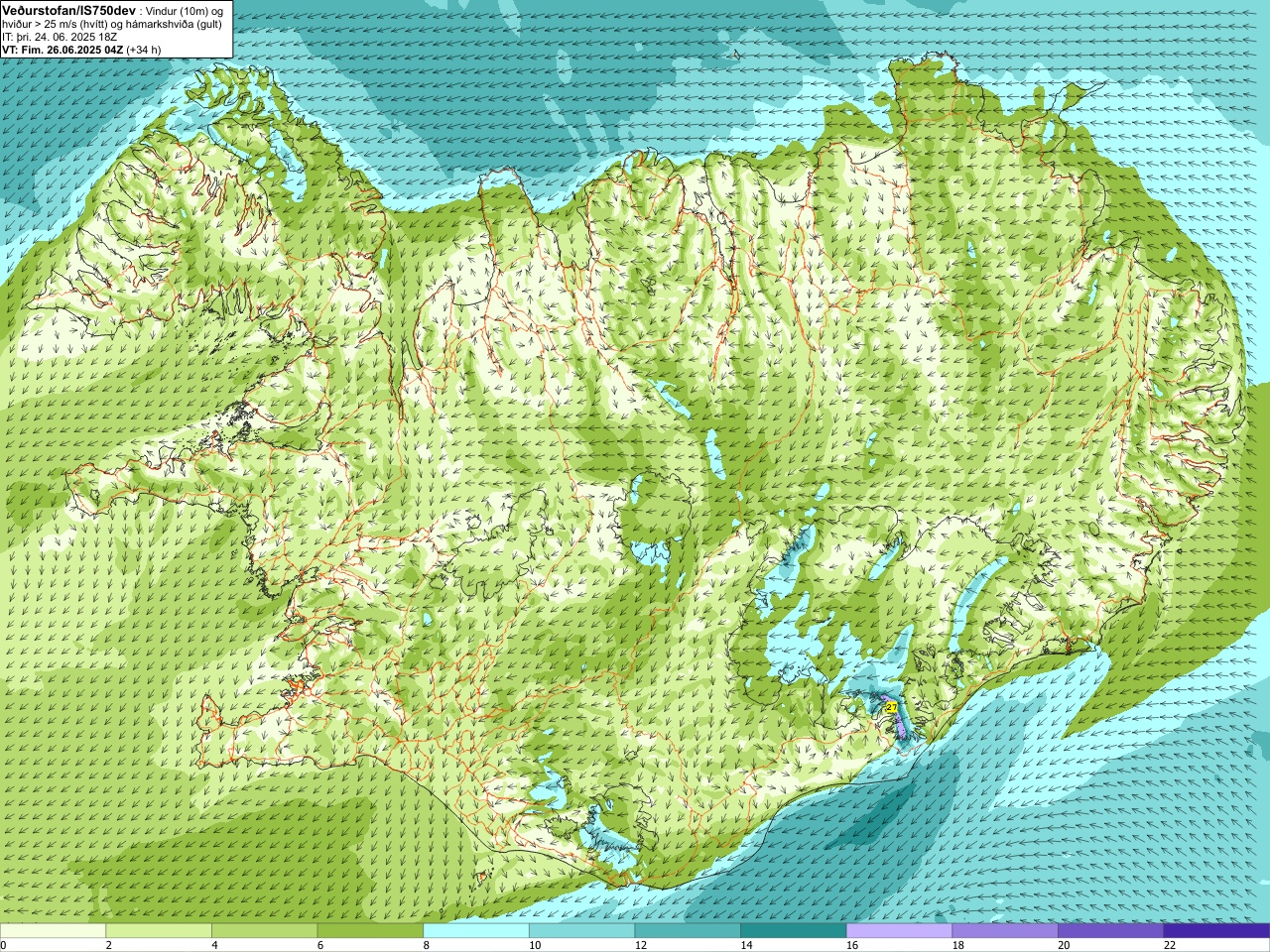Click the 4–6 m/s legend swatch
The height and width of the screenshot is (952, 1270).
(x=264, y=931)
